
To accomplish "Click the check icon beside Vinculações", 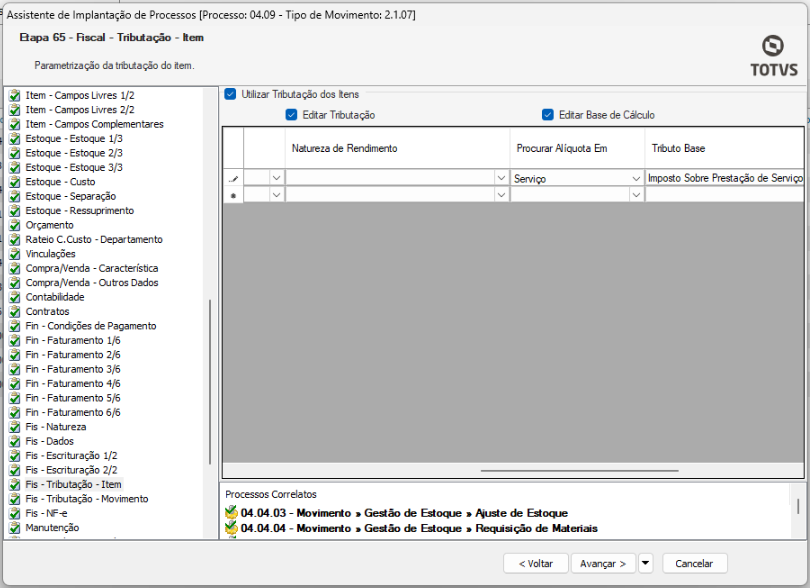I will point(14,254).
